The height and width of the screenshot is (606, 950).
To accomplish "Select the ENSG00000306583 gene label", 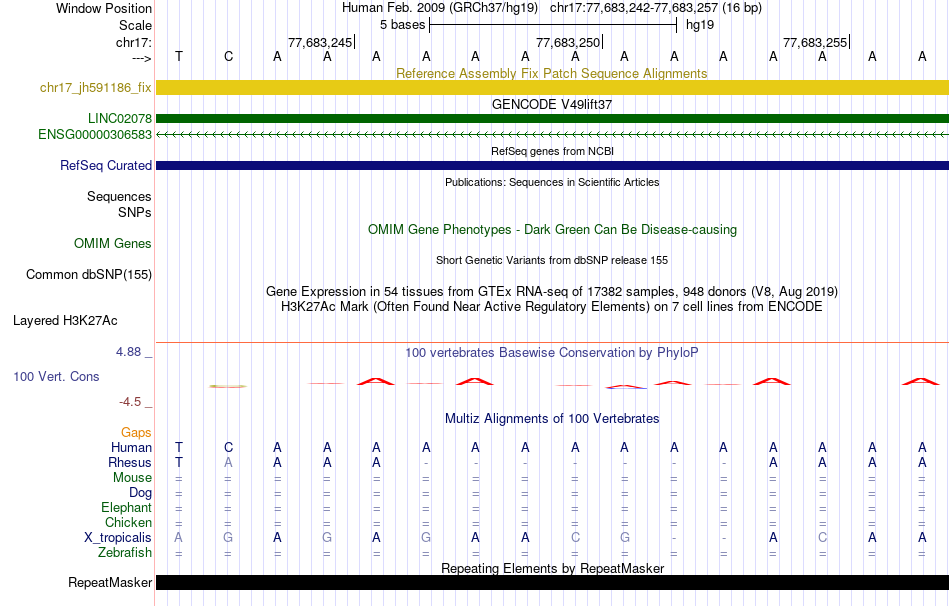I will 95,135.
